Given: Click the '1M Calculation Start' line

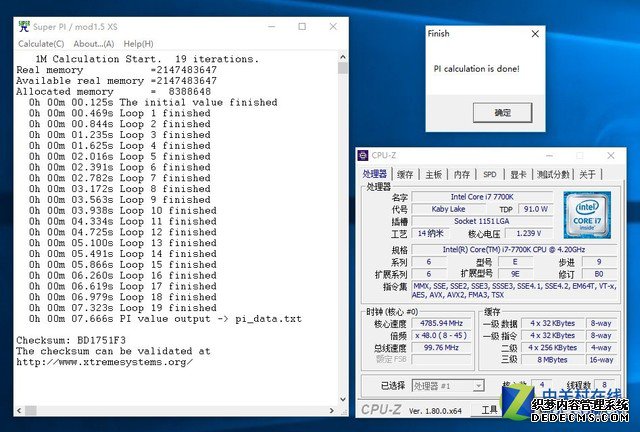Looking at the screenshot, I should pyautogui.click(x=147, y=59).
